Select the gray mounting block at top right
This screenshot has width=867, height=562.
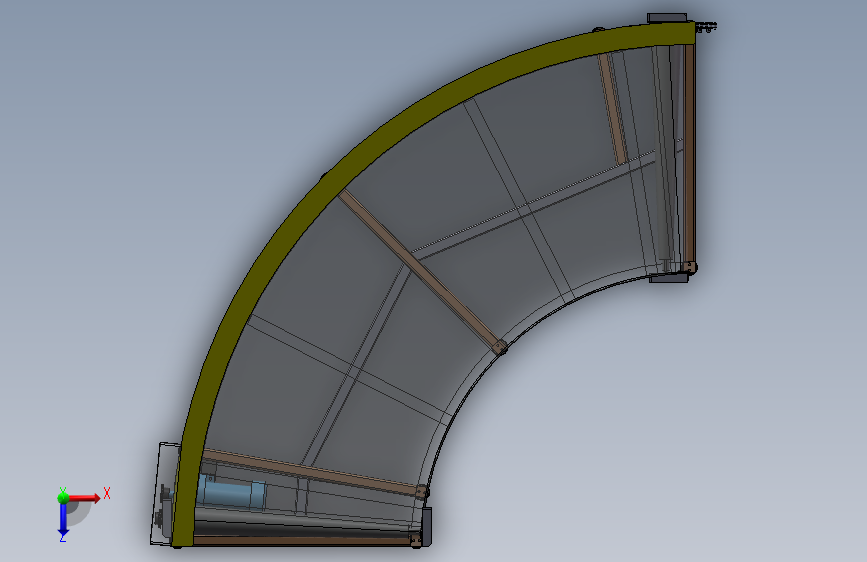click(x=667, y=18)
